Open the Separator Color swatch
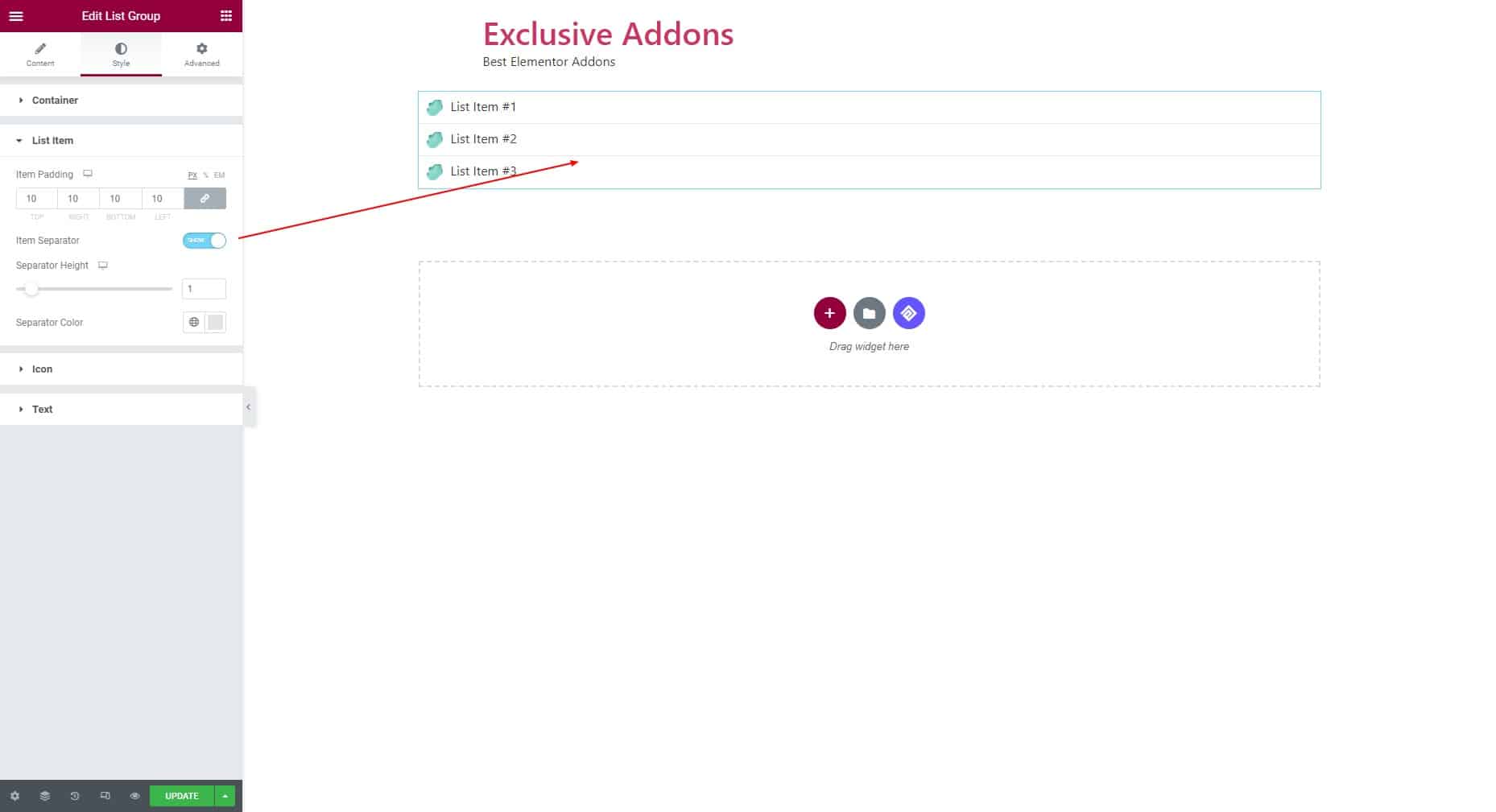 click(x=215, y=323)
